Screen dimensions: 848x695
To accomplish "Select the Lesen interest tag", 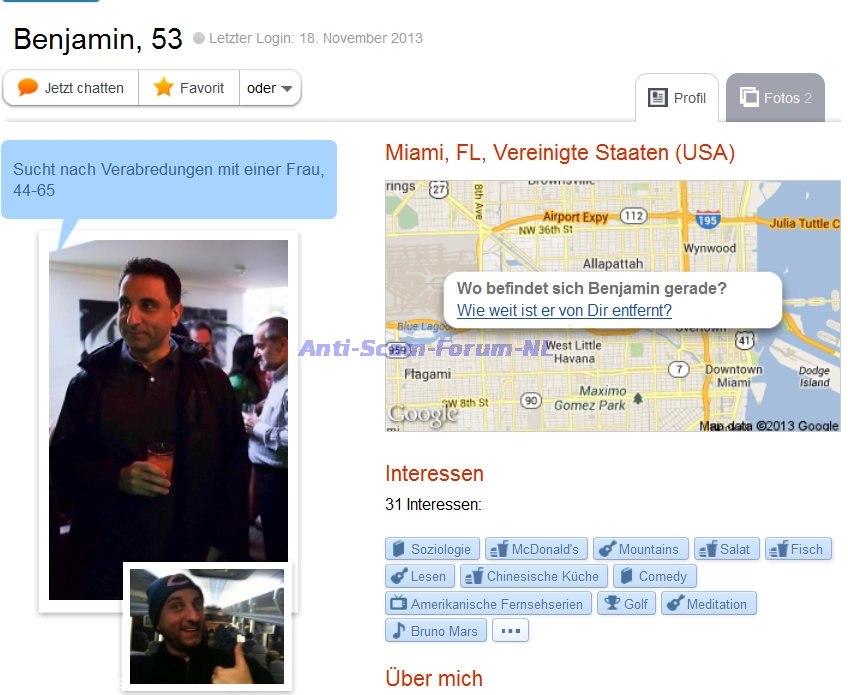I will coord(420,576).
